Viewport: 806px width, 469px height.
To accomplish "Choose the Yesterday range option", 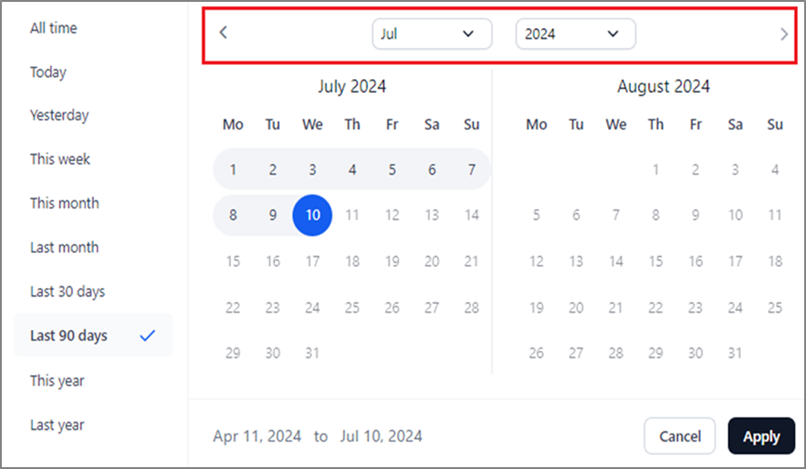I will [59, 115].
